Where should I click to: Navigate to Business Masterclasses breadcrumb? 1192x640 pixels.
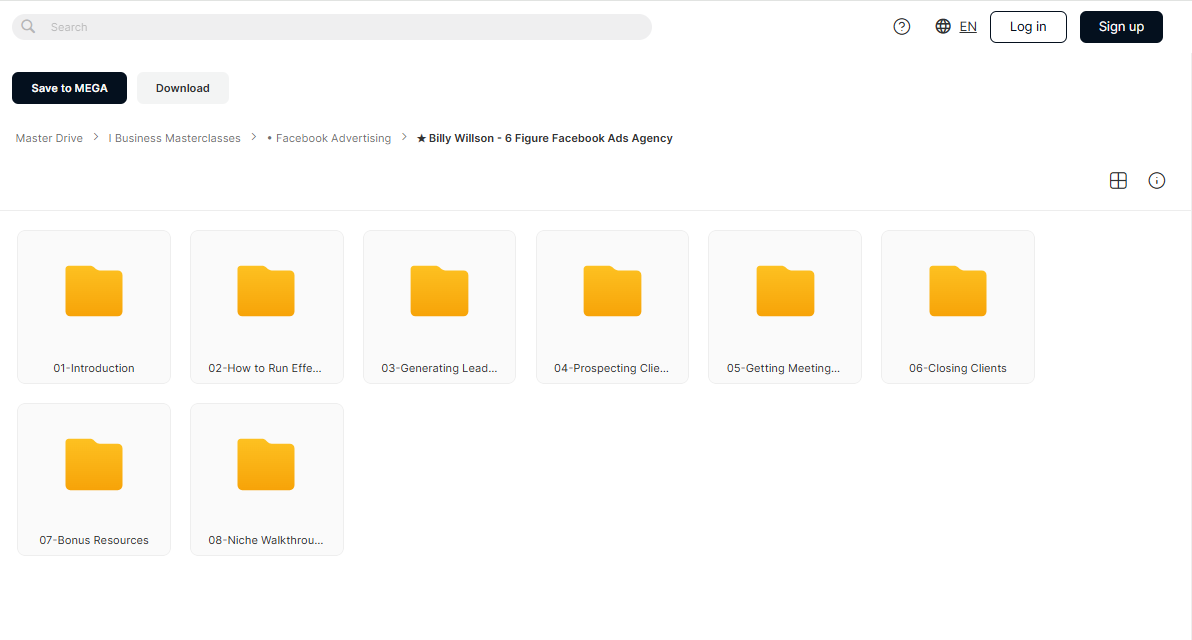174,138
